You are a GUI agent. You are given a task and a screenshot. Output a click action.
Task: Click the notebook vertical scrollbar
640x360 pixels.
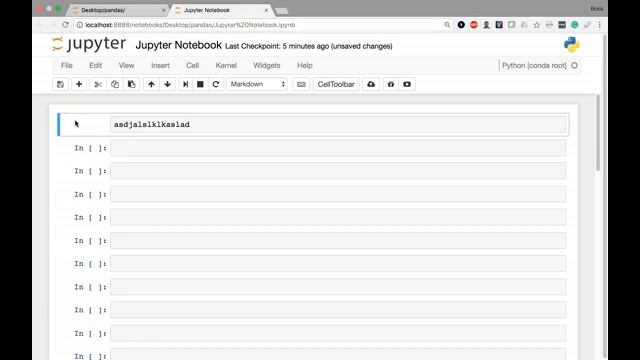coord(598,133)
